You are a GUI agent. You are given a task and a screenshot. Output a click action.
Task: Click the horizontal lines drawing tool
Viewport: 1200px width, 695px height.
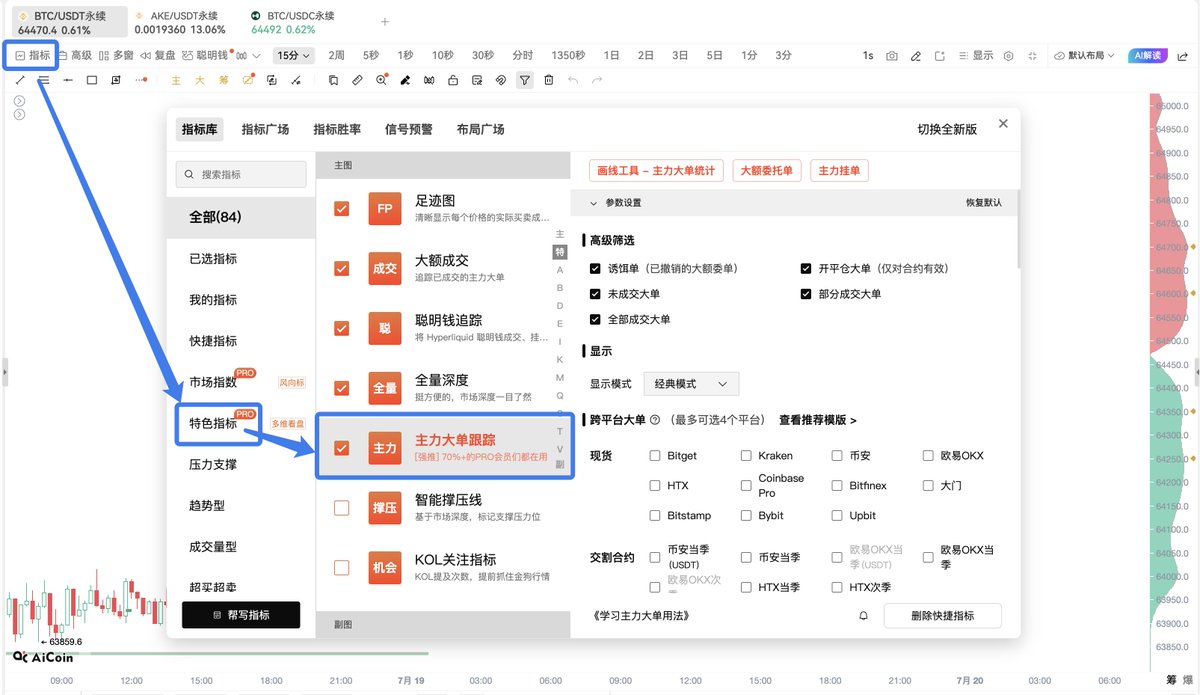pyautogui.click(x=44, y=80)
